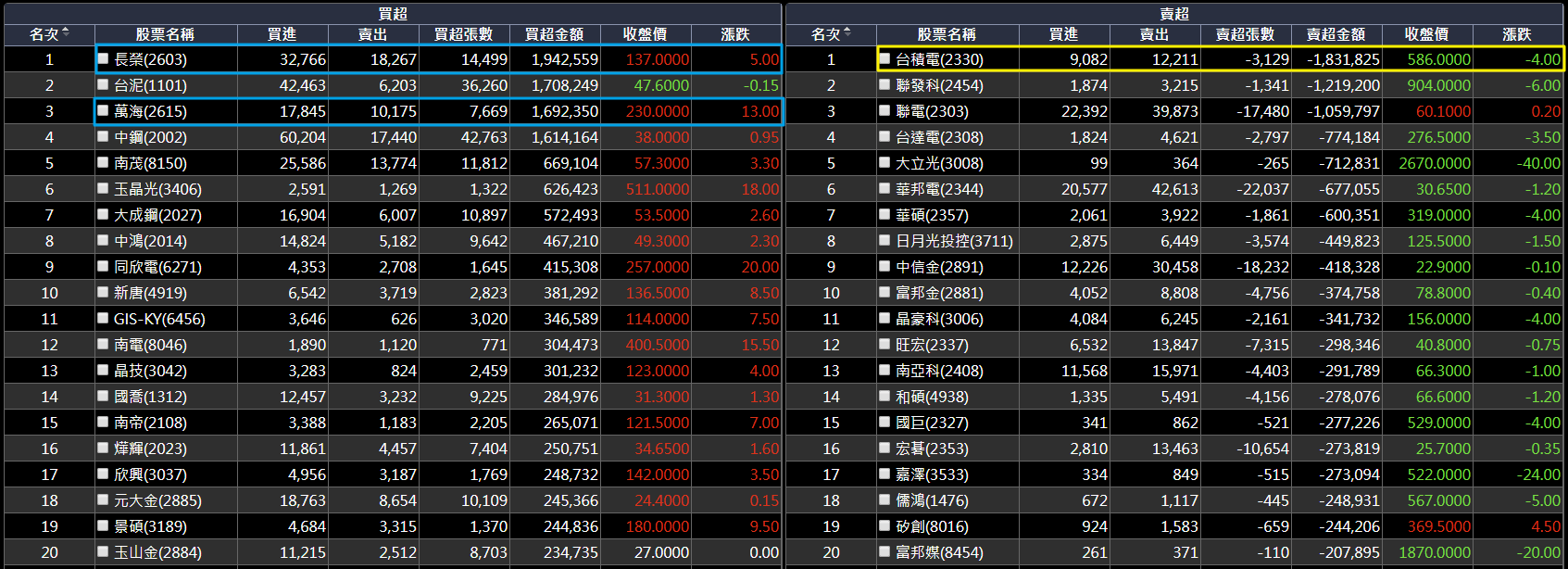Check the box beside GIS-KY(6456)
This screenshot has width=1568, height=569.
click(104, 318)
